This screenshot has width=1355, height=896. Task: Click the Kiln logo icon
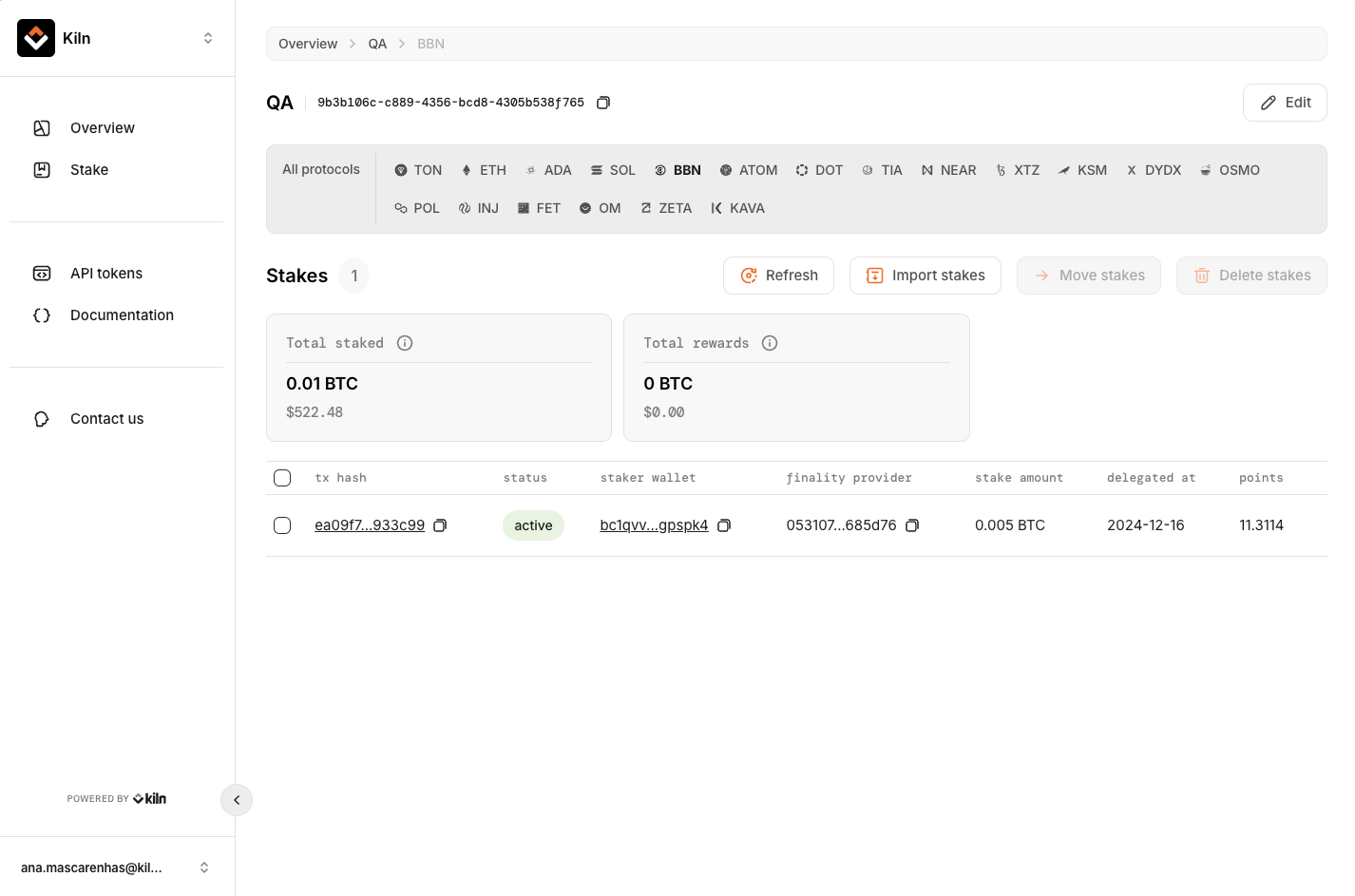36,38
